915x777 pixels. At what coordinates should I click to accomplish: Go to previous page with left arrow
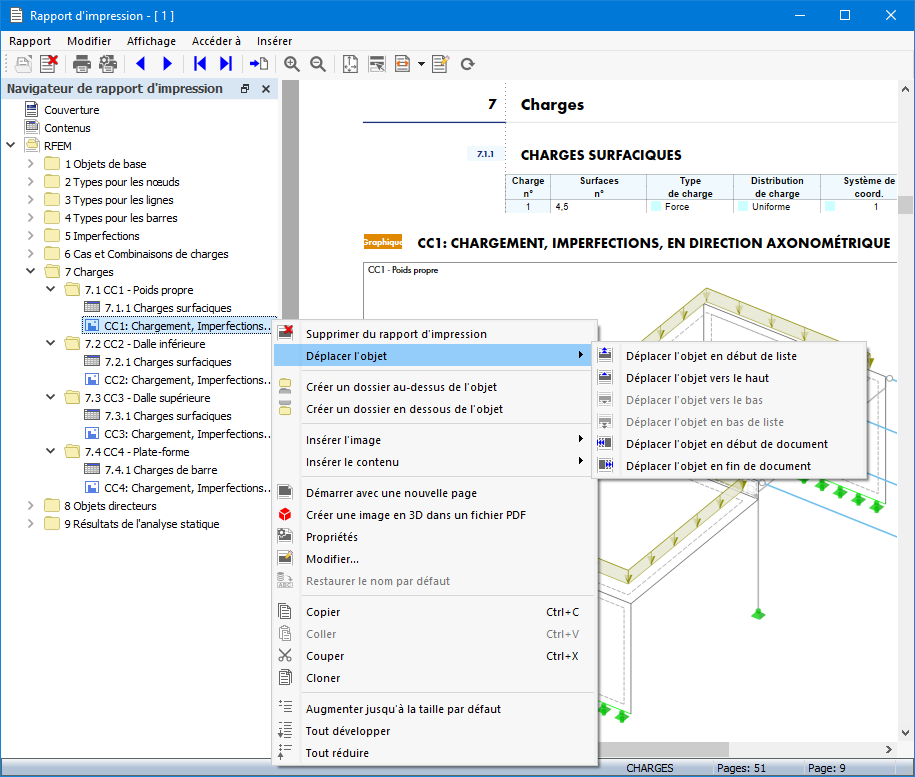[141, 64]
